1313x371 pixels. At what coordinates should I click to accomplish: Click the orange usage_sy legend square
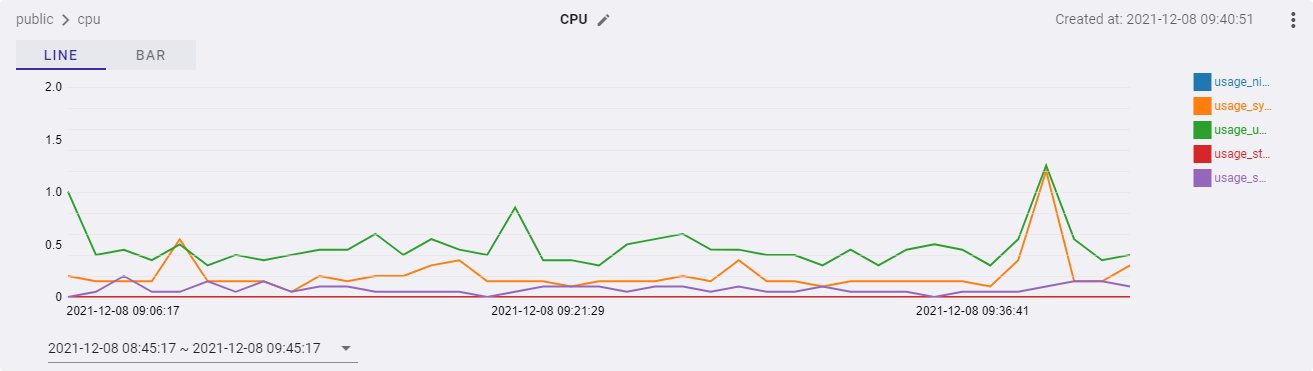[1202, 106]
